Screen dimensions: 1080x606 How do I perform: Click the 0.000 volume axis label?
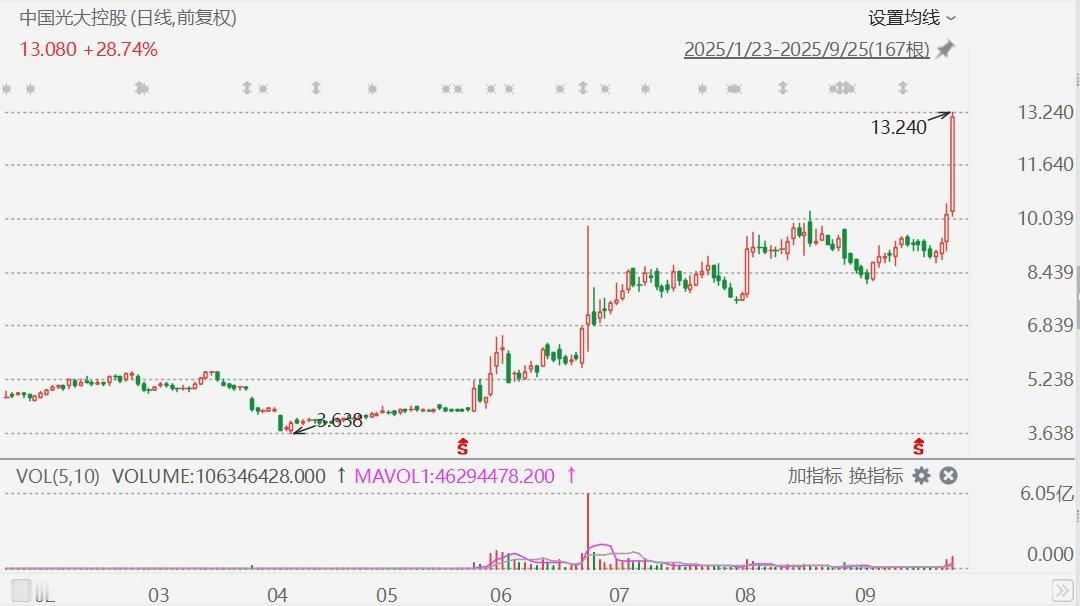pos(1050,554)
